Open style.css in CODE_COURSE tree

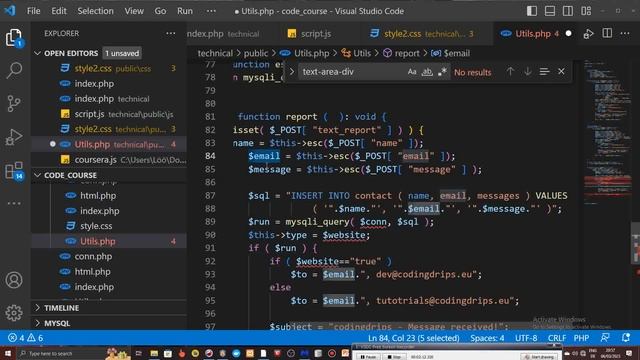[109, 226]
